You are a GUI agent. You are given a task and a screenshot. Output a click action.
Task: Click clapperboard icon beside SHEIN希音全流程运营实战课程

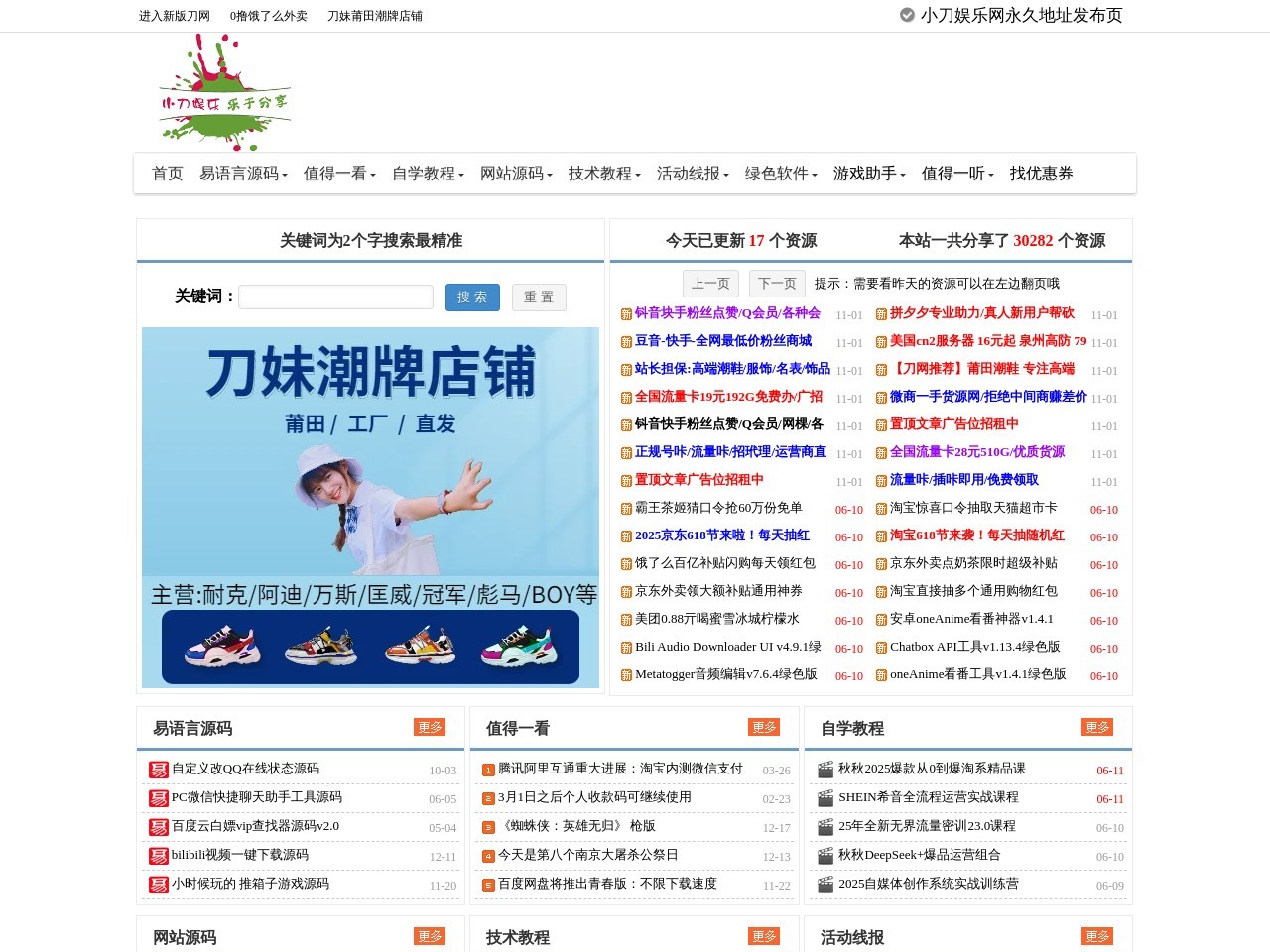(x=825, y=798)
